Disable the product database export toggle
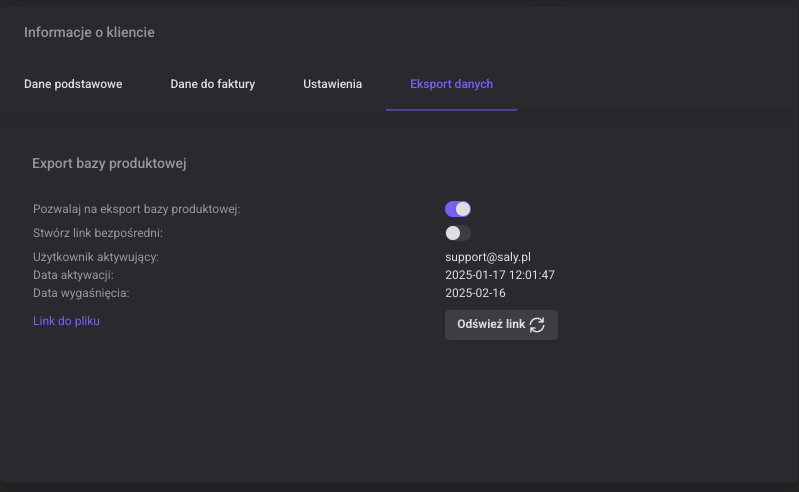799x492 pixels. [458, 209]
